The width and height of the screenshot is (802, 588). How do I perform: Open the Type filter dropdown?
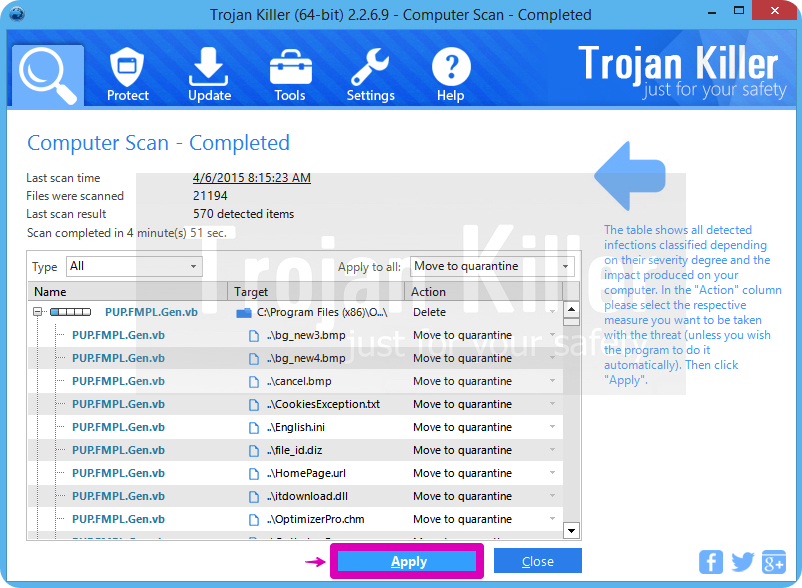134,267
